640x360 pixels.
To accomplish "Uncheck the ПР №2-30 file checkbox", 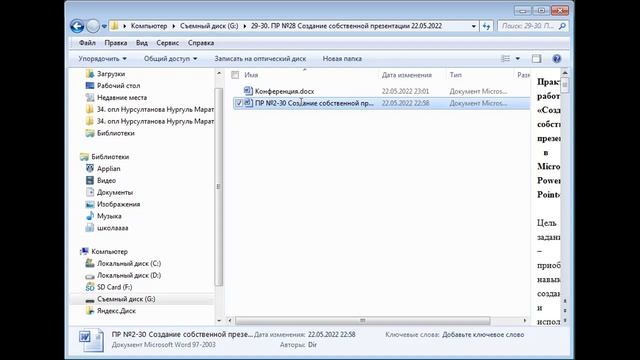I will point(239,103).
